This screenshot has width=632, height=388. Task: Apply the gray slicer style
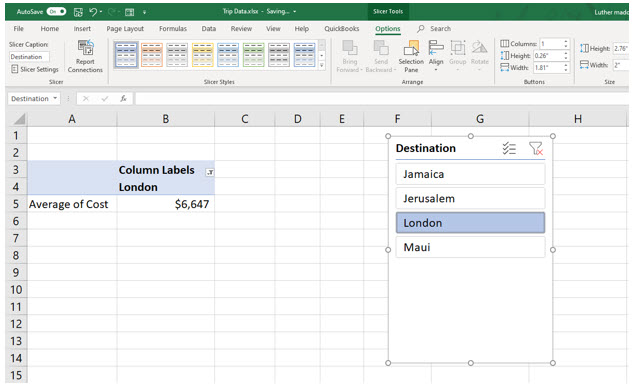coord(177,55)
